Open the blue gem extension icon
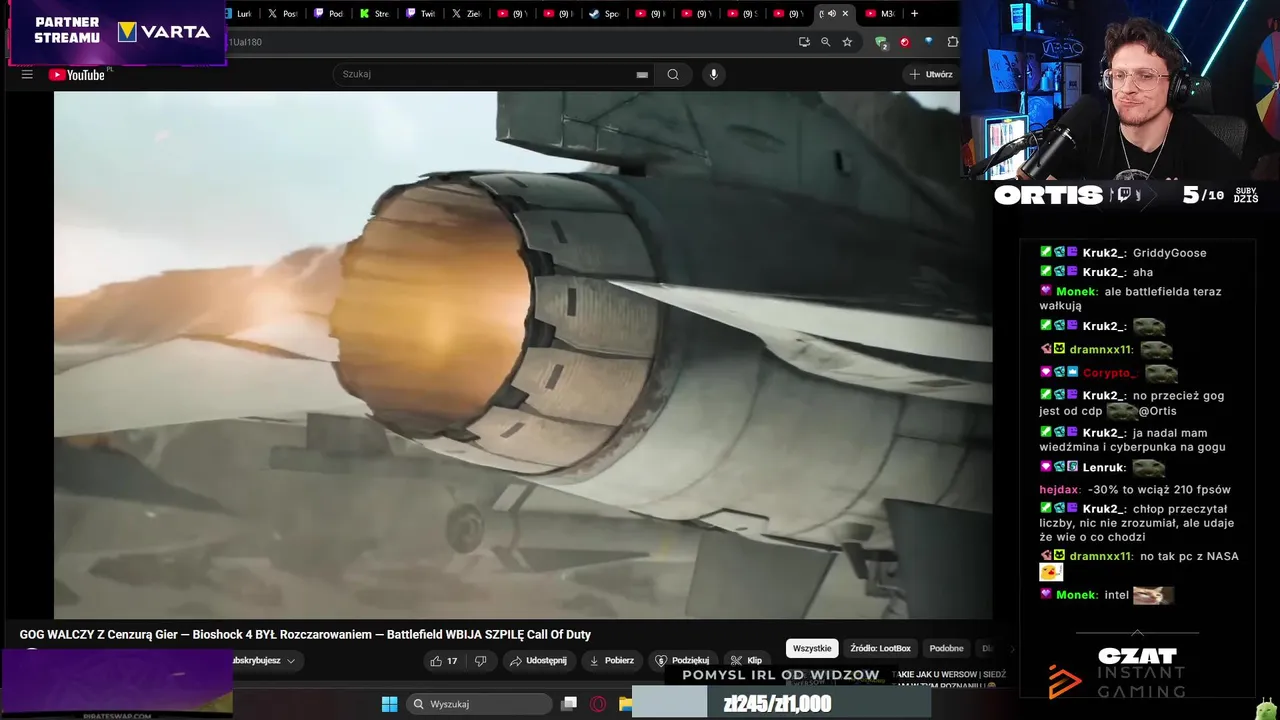This screenshot has height=720, width=1280. [929, 42]
